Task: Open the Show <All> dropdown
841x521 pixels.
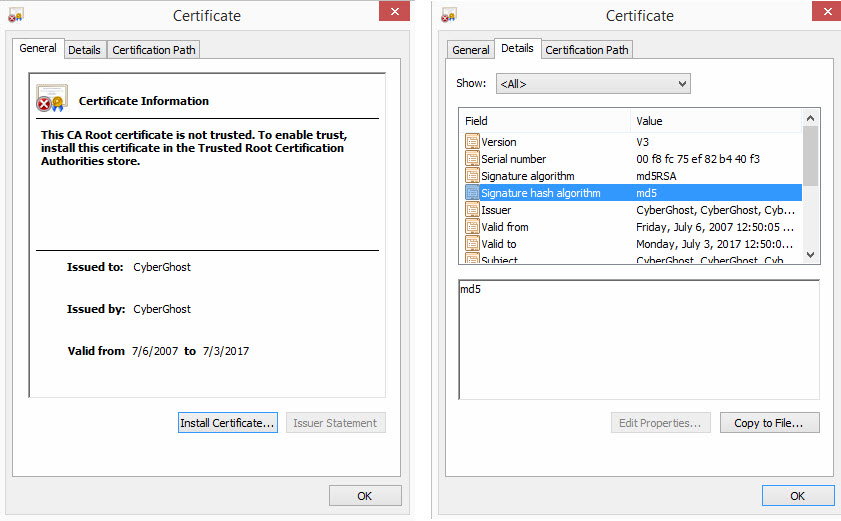Action: [x=593, y=84]
